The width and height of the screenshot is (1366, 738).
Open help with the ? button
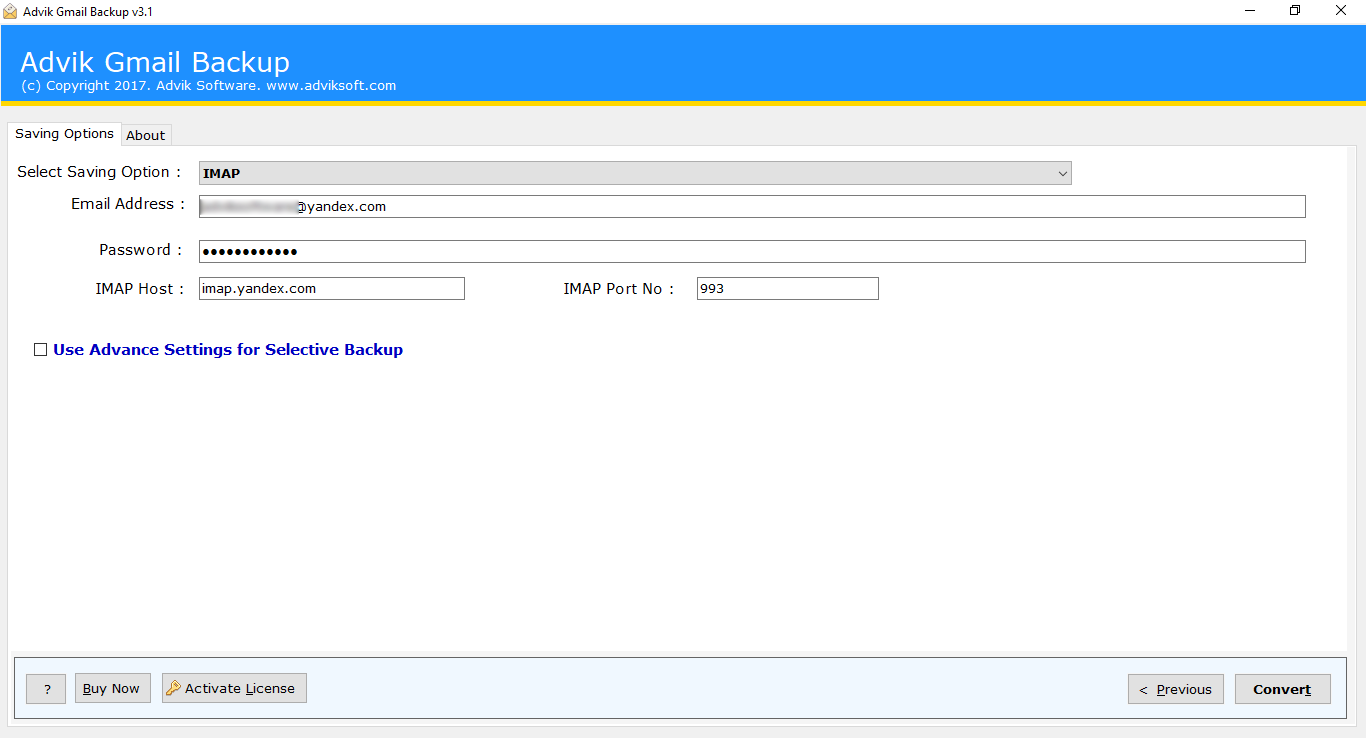tap(46, 689)
